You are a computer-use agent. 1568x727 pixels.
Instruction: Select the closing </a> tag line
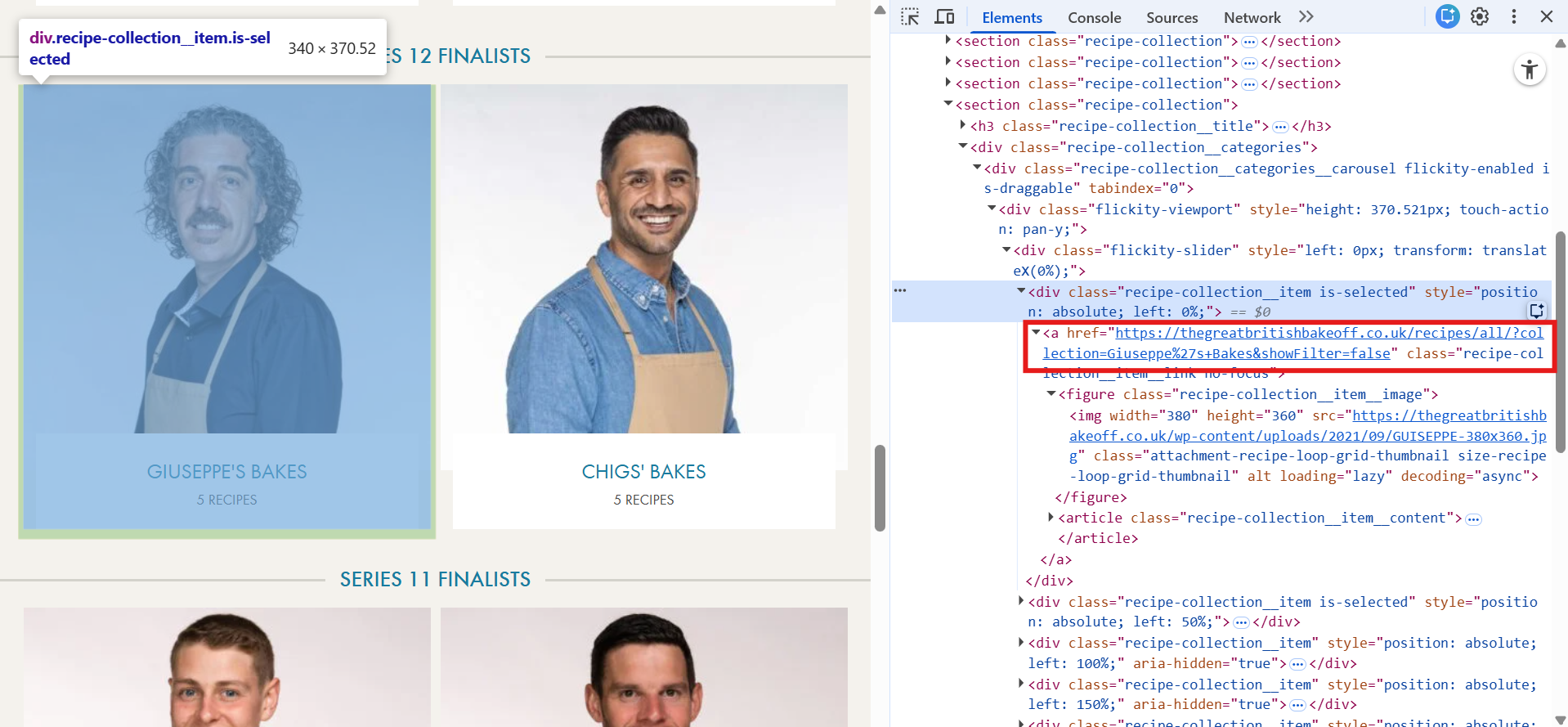tap(1055, 559)
